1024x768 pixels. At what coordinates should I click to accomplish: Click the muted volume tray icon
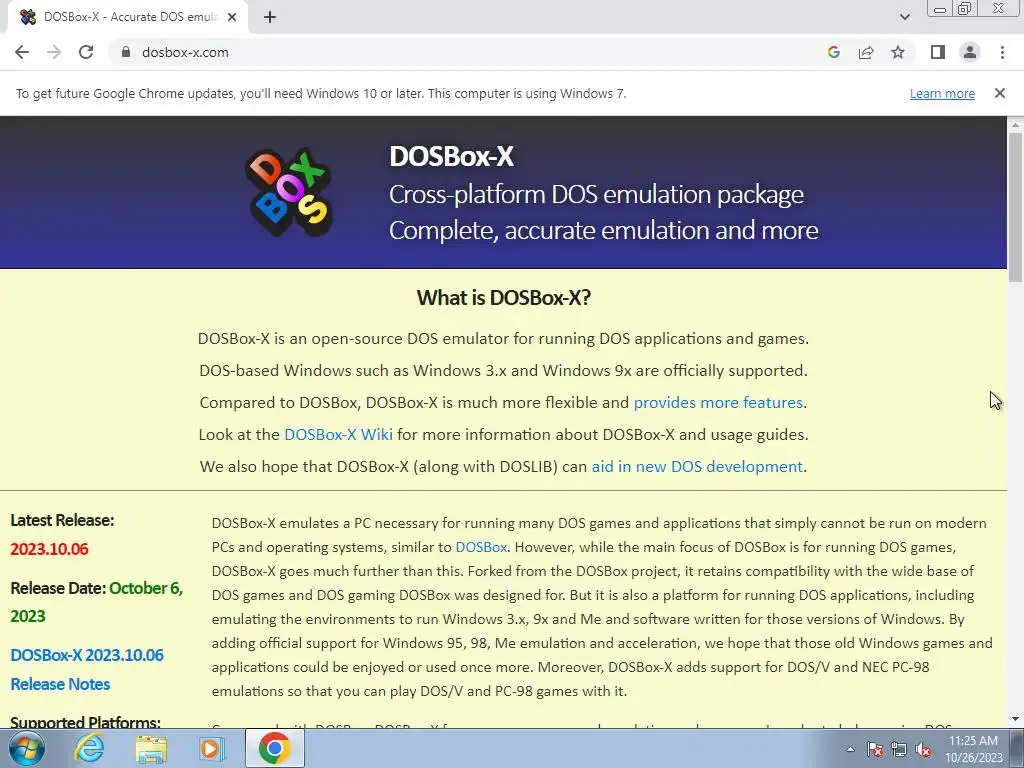point(923,749)
